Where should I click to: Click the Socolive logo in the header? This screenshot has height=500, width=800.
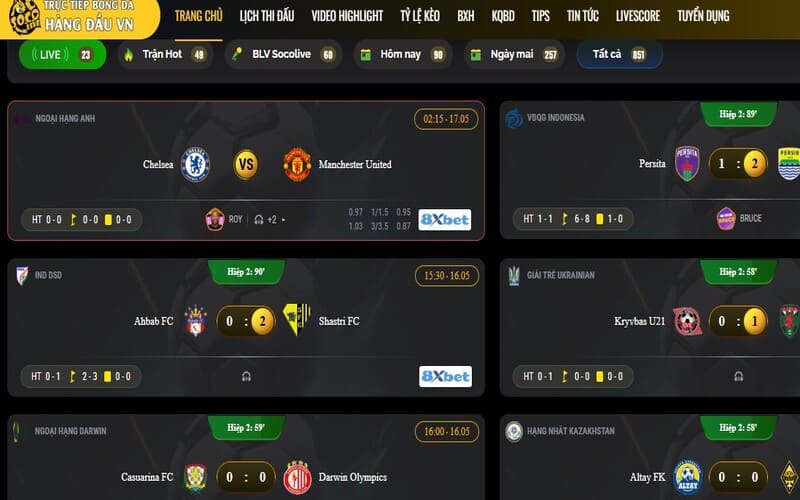tap(24, 17)
